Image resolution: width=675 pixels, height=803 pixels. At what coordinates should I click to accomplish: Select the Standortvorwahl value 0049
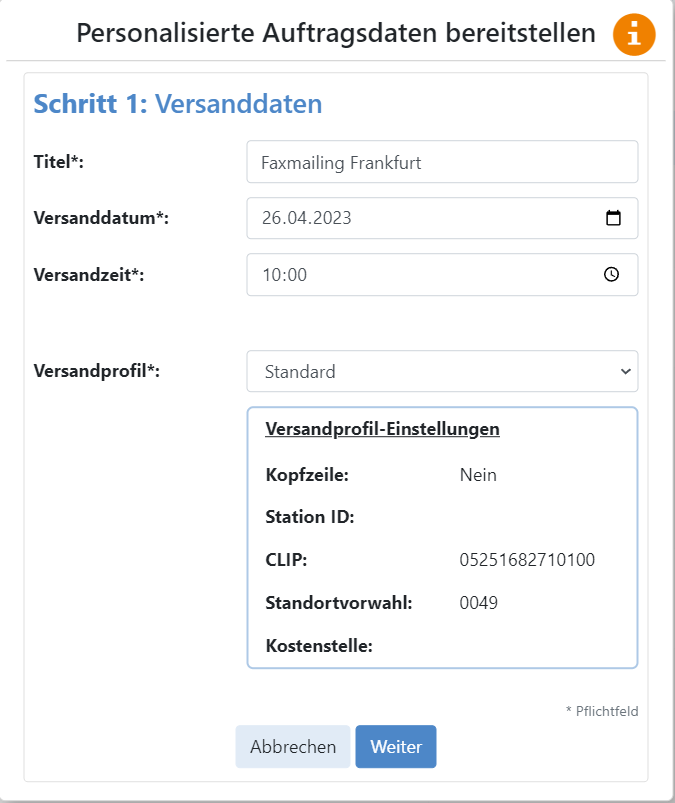coord(478,603)
